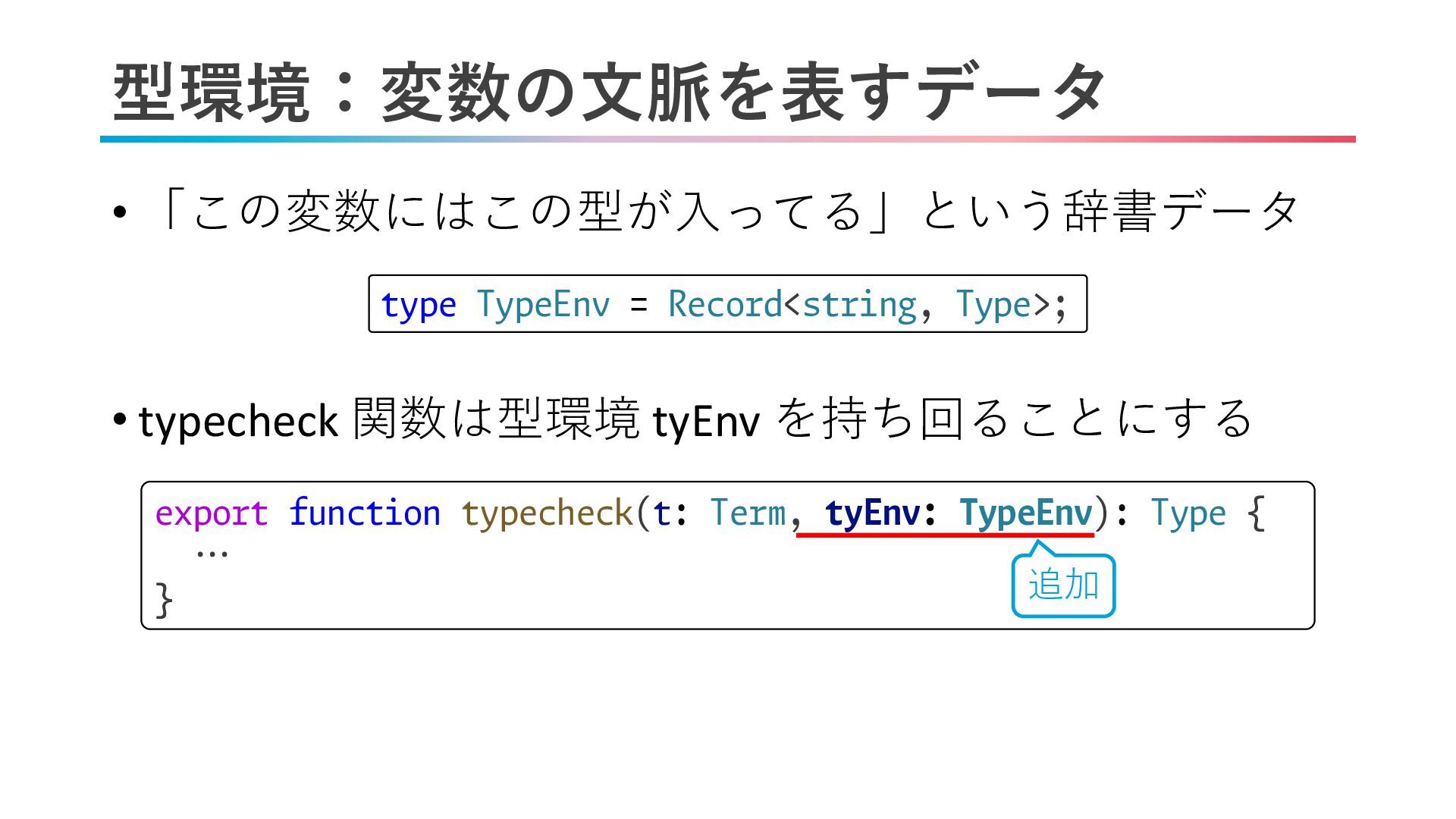1456x819 pixels.
Task: Click the 'type' keyword in upper box
Action: pyautogui.click(x=419, y=305)
